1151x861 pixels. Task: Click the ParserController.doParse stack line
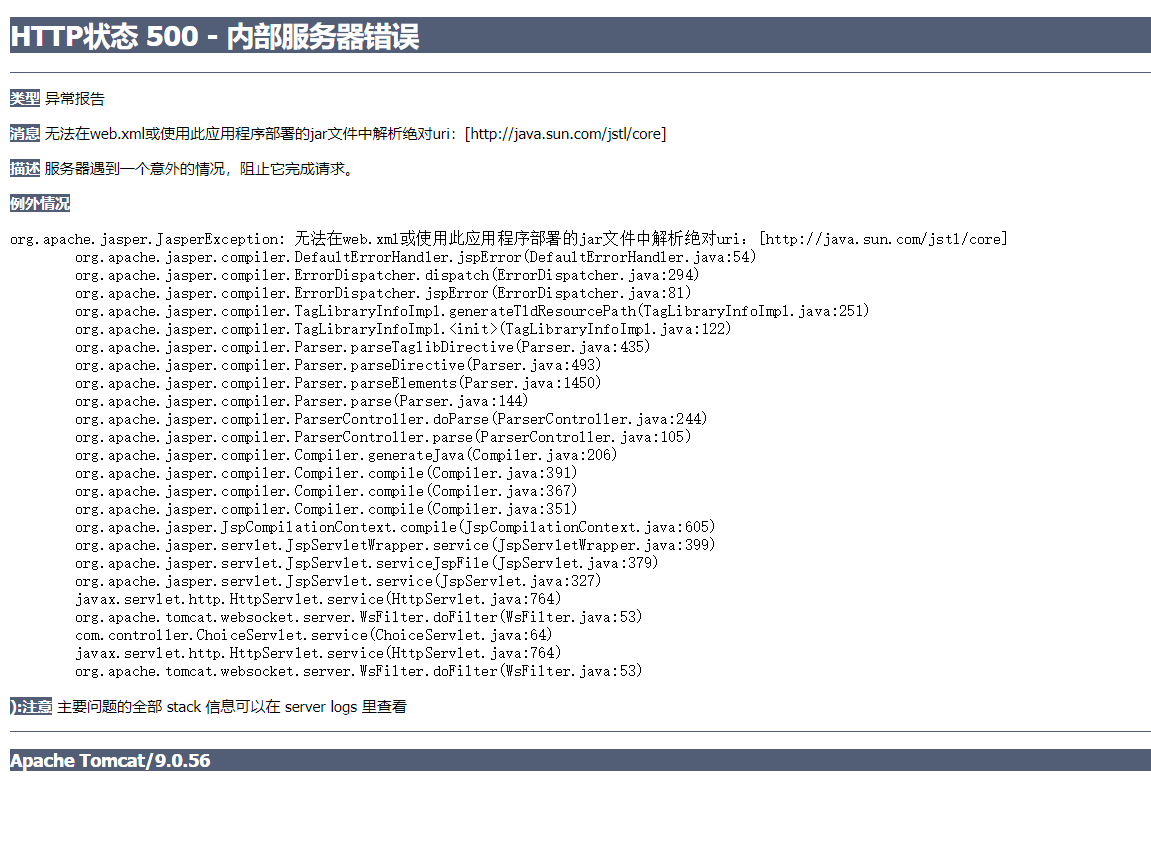(x=391, y=419)
